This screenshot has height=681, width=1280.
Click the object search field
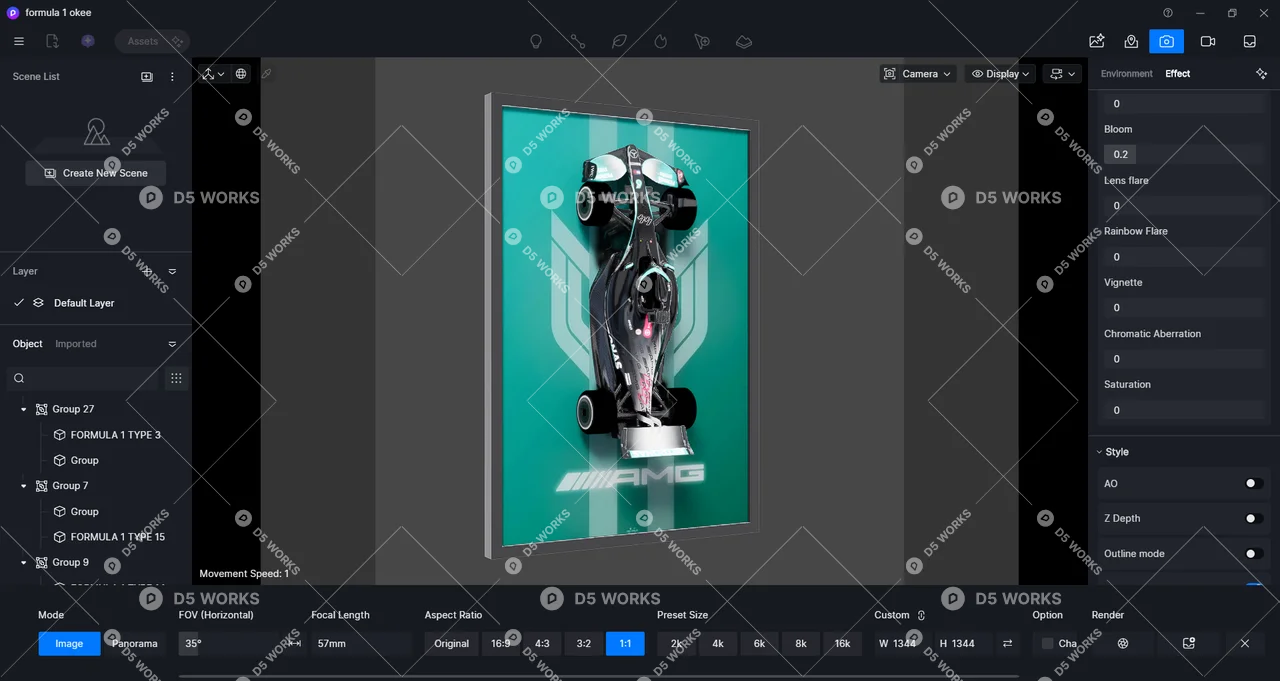click(x=82, y=378)
